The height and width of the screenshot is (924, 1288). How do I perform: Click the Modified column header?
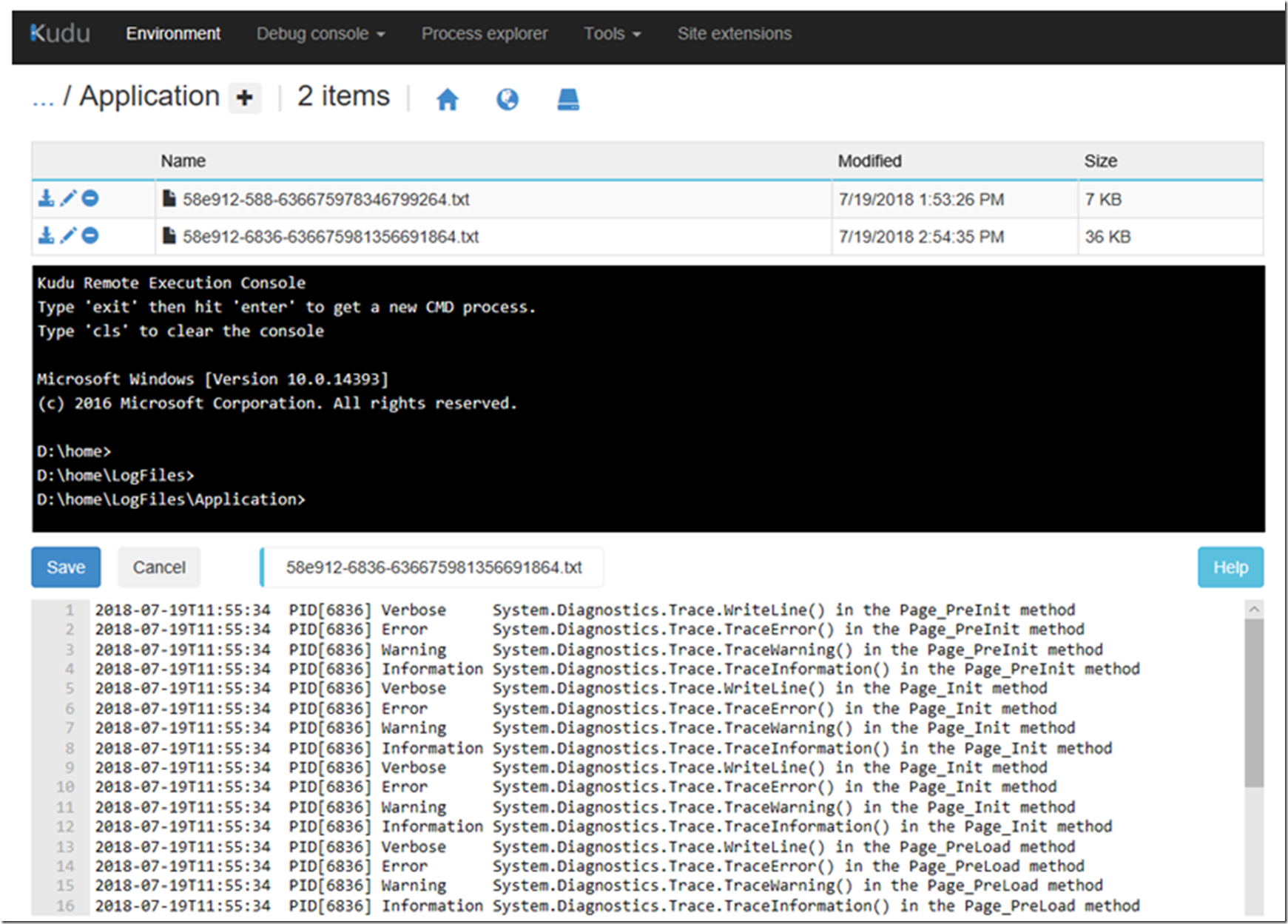click(x=870, y=161)
